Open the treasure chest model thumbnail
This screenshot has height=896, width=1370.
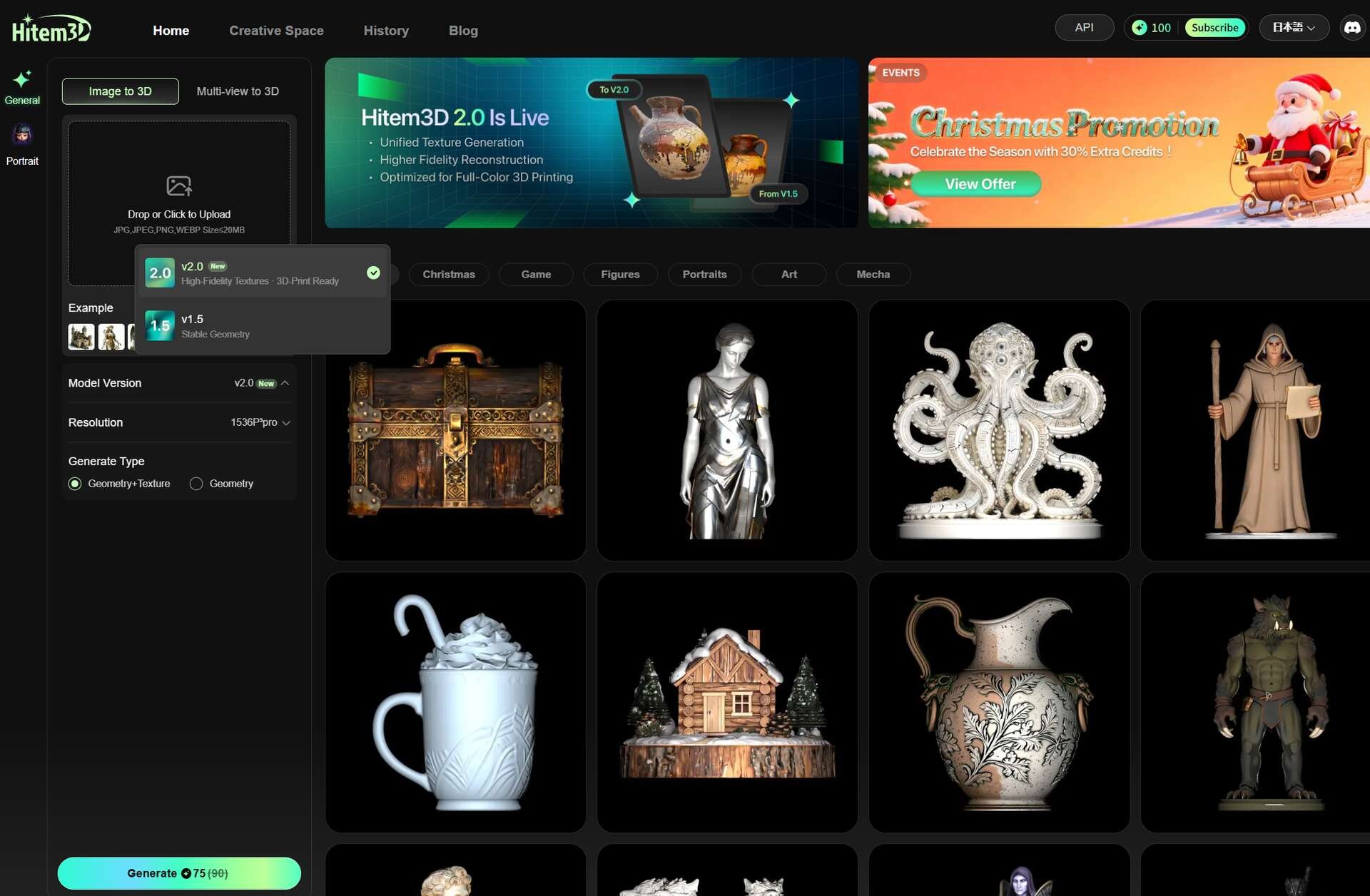tap(455, 430)
